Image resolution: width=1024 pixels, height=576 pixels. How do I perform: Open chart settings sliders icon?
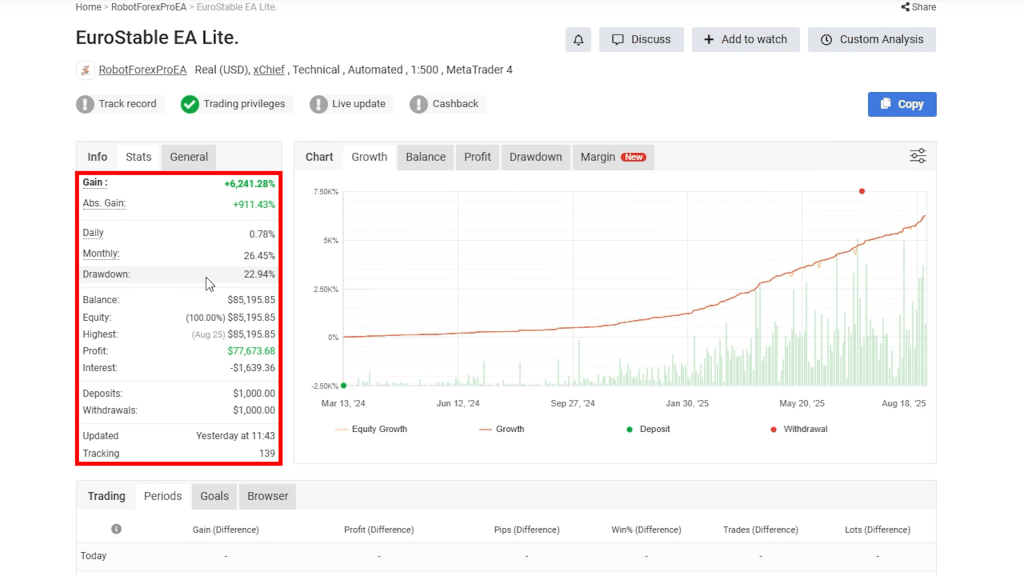tap(917, 156)
